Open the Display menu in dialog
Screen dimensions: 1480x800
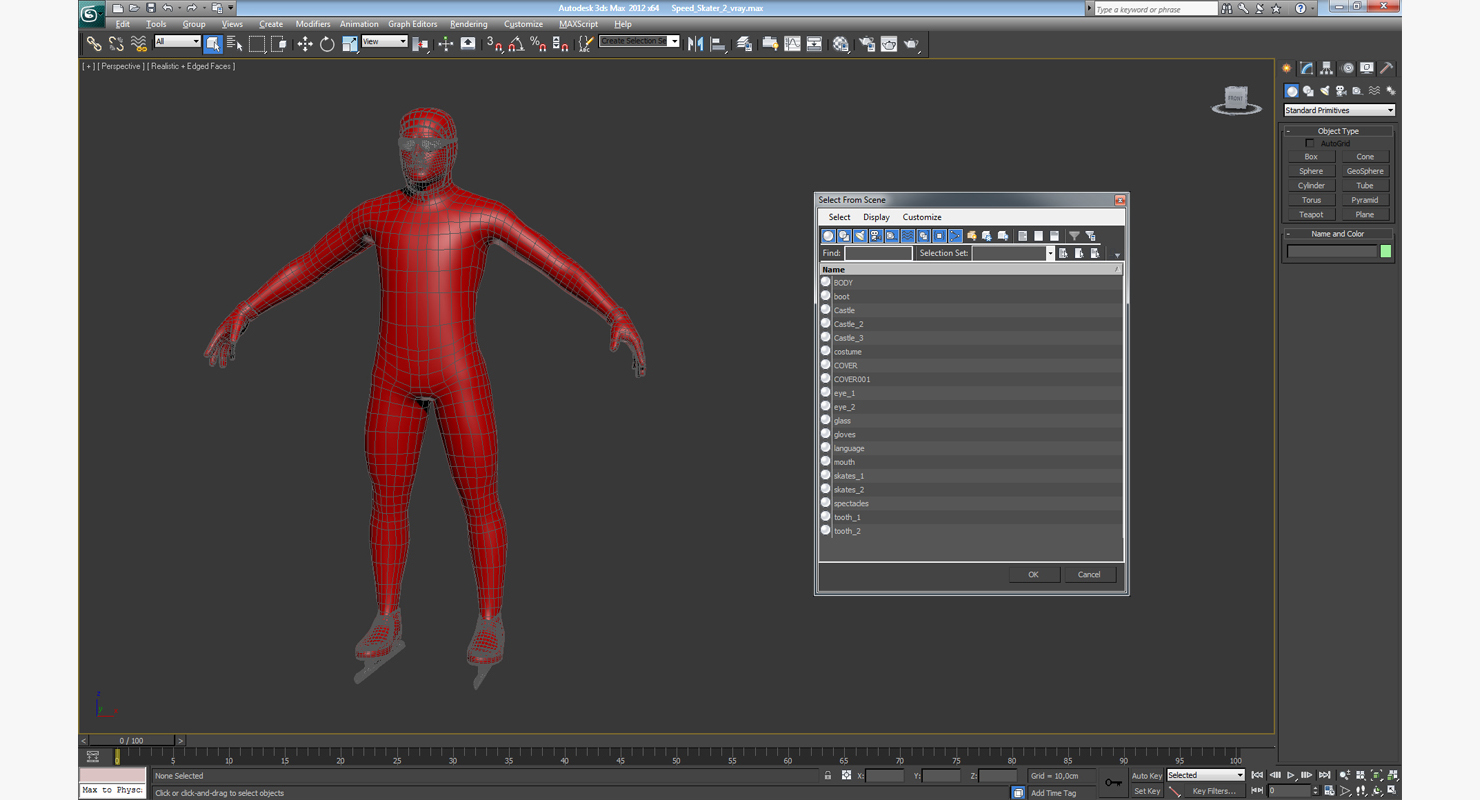click(x=876, y=217)
